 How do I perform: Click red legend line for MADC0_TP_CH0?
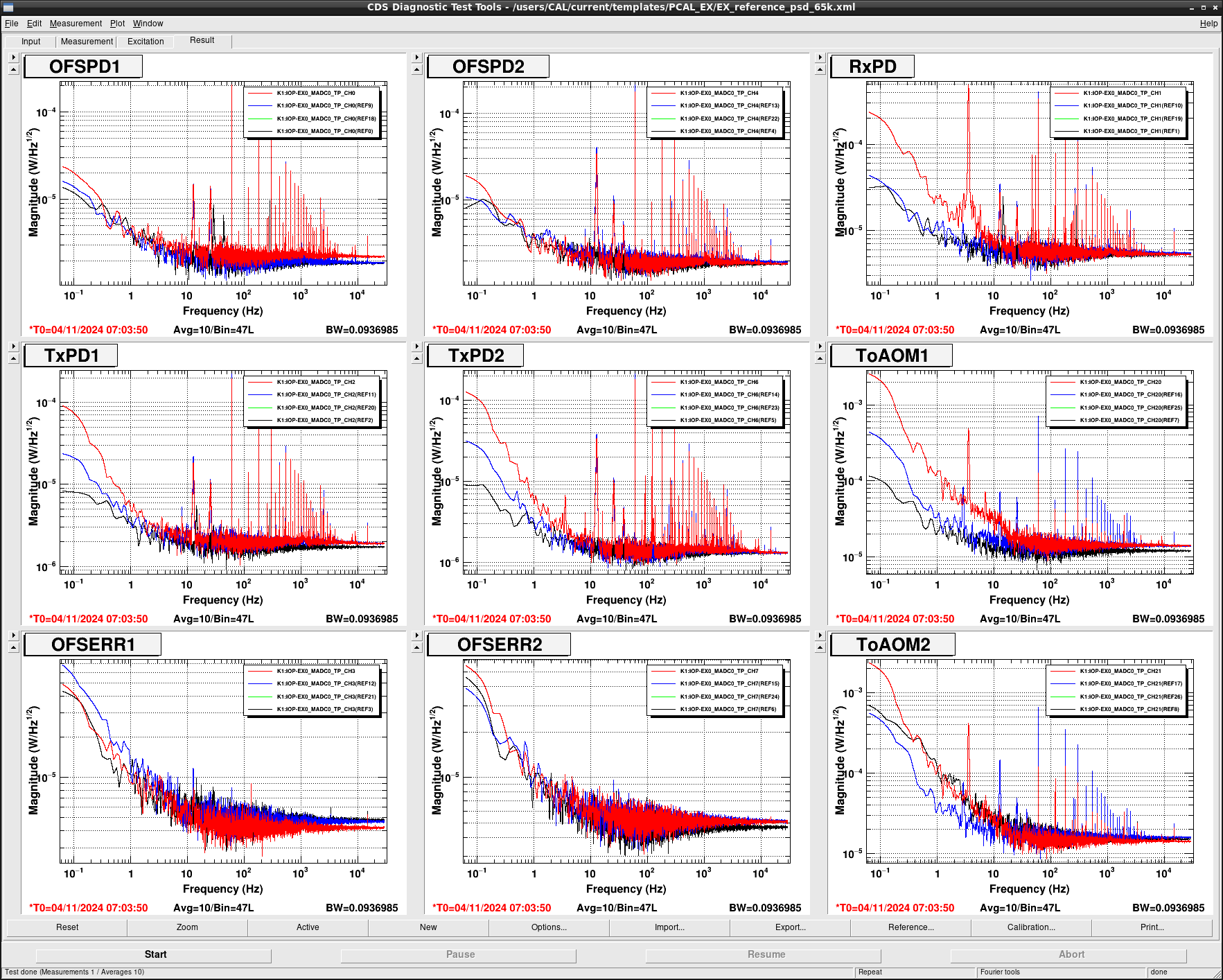[260, 93]
